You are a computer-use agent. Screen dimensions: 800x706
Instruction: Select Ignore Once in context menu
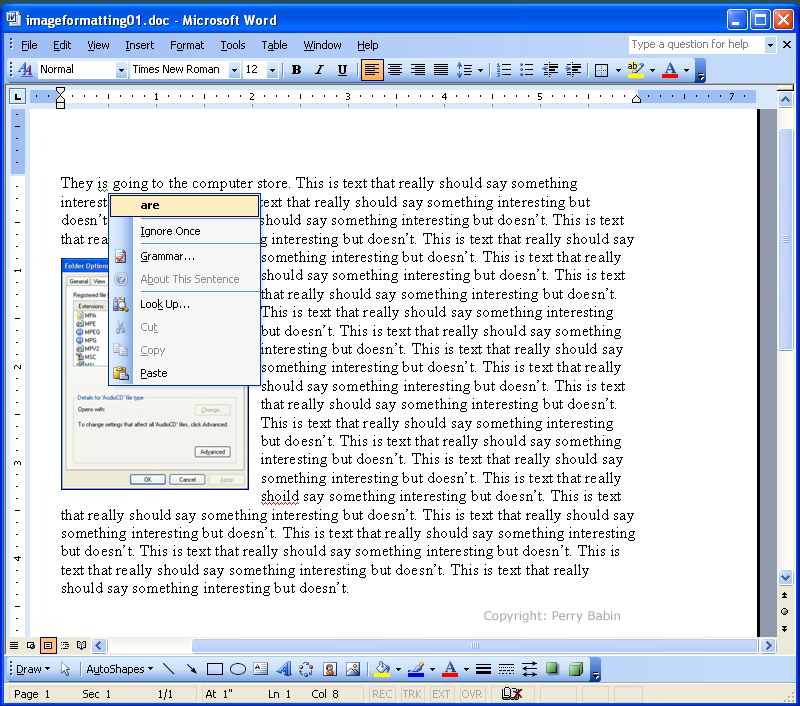(x=184, y=231)
